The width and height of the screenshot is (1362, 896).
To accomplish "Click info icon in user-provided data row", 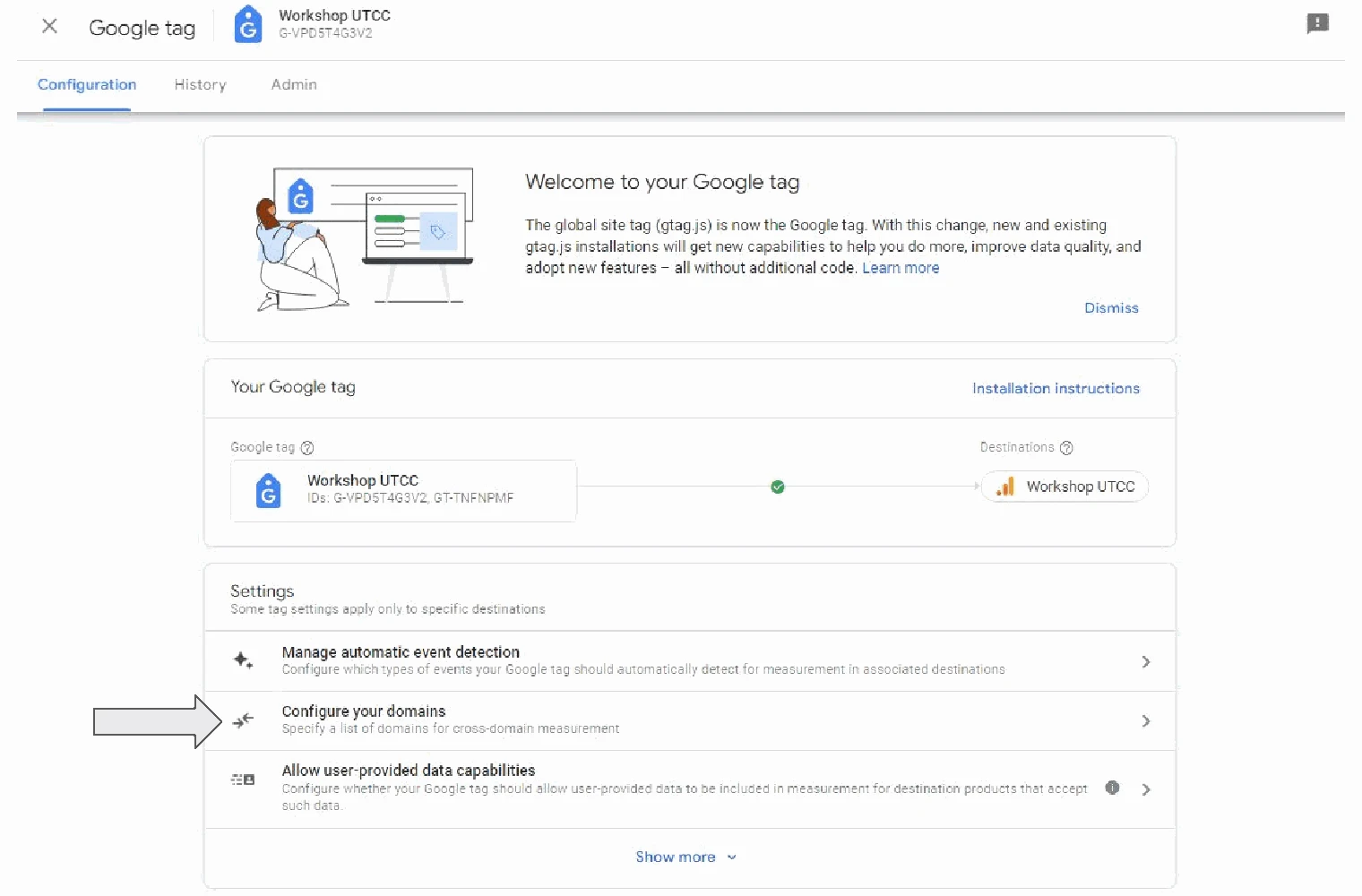I will pos(1112,788).
